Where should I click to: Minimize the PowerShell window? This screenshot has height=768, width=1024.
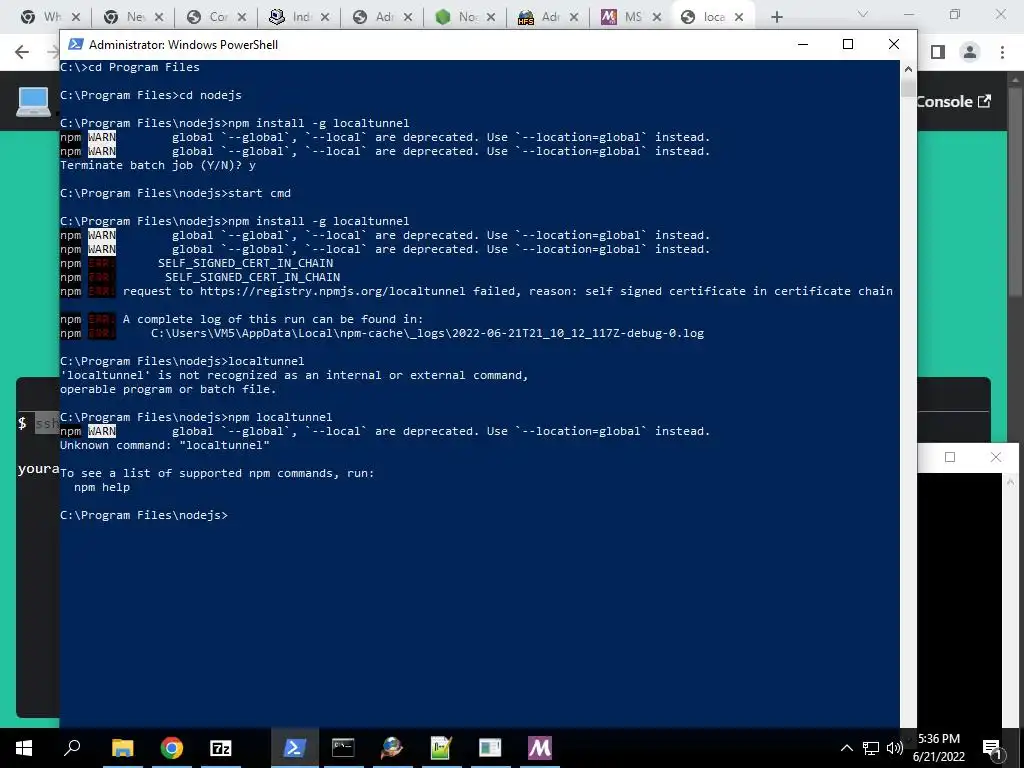[803, 44]
